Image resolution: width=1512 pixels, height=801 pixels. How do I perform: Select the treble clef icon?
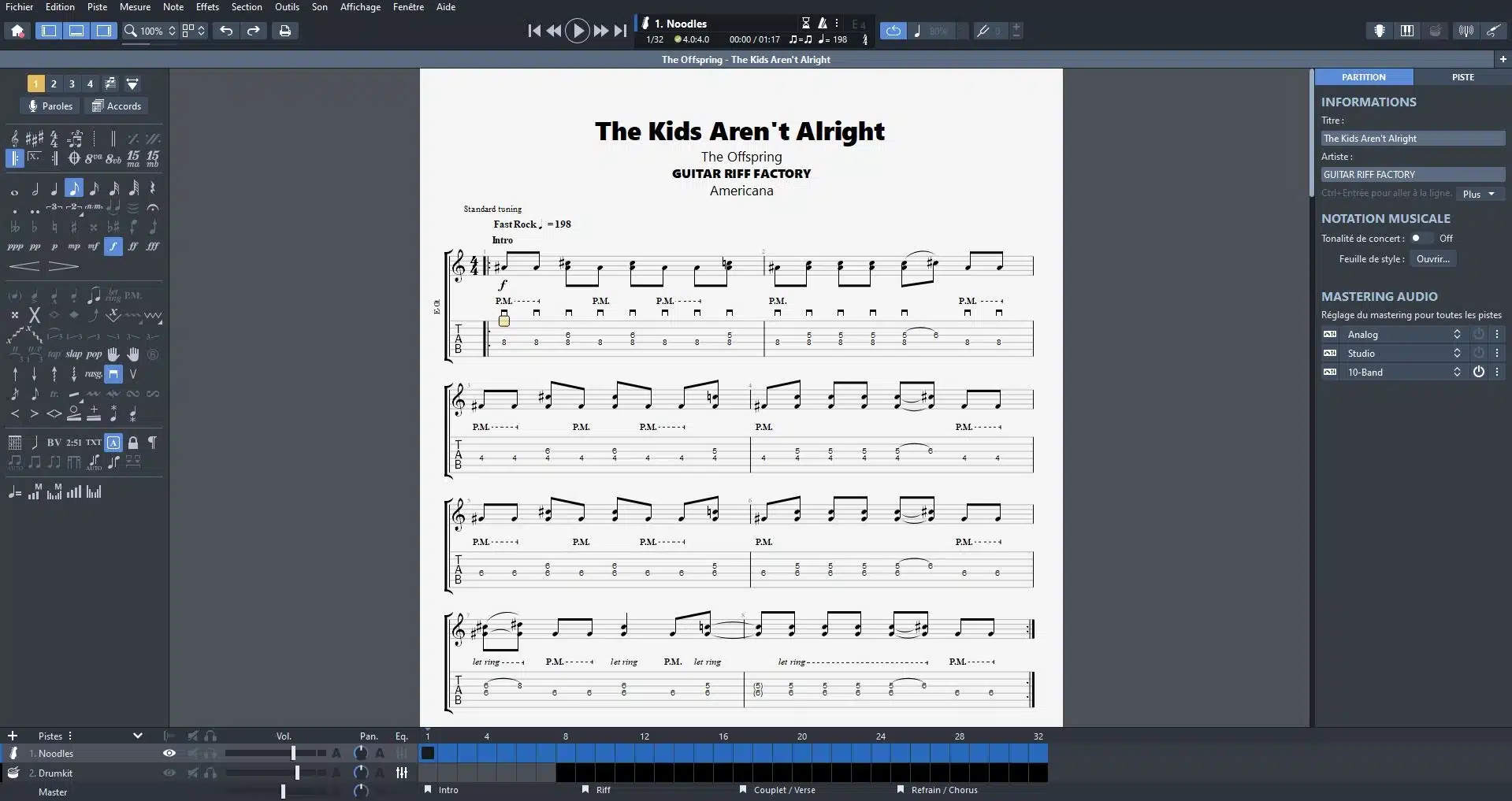click(15, 139)
